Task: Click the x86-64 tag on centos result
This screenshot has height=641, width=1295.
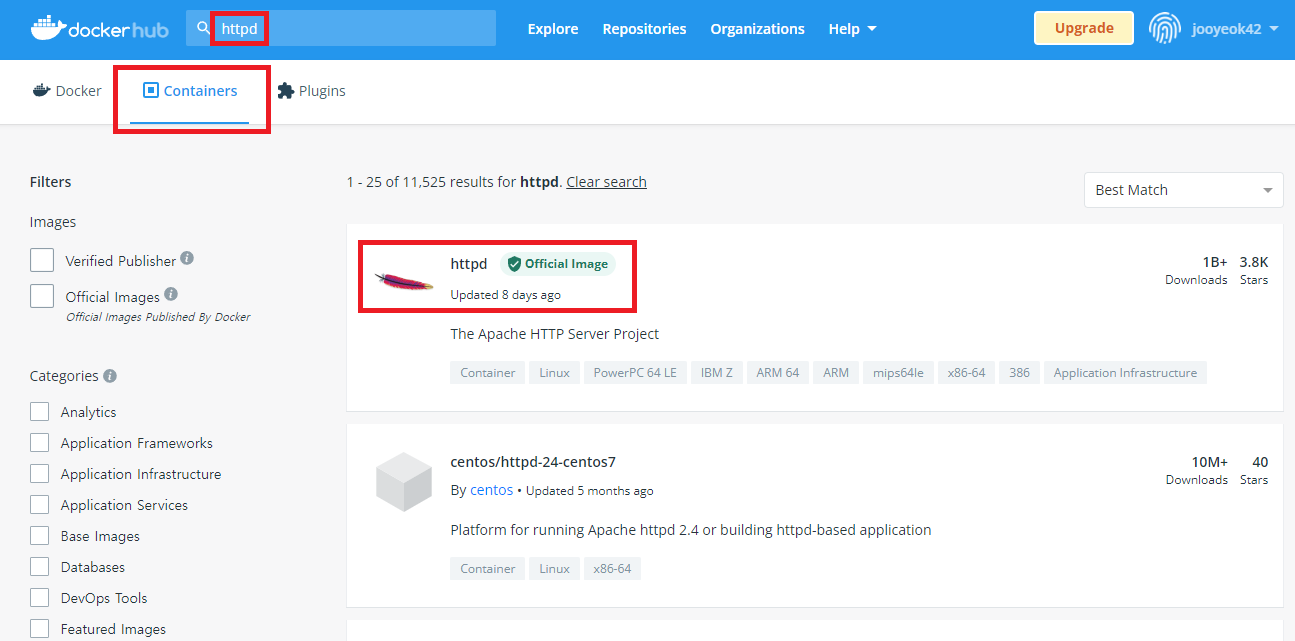Action: (x=613, y=569)
